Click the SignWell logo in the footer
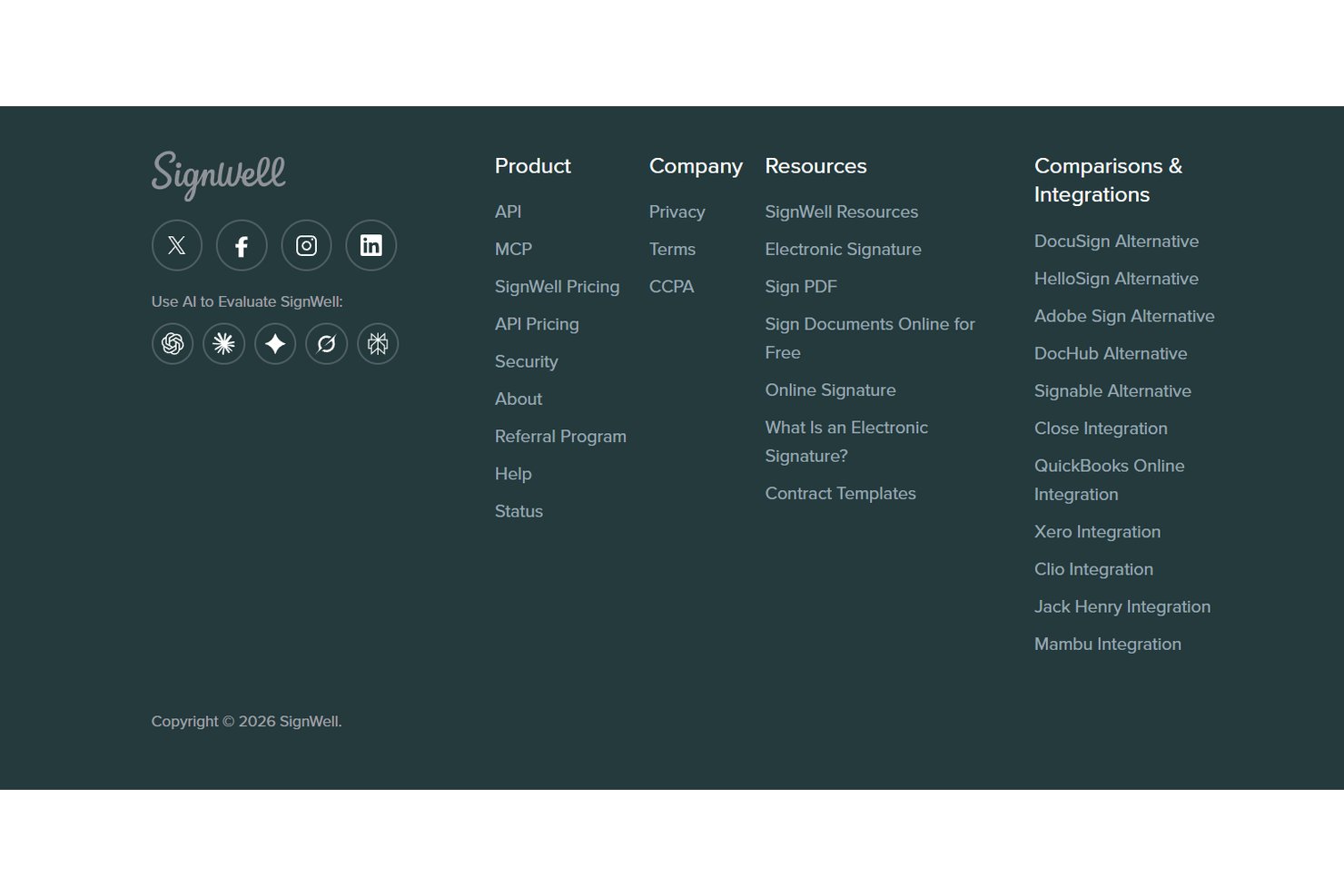The image size is (1344, 896). (218, 175)
